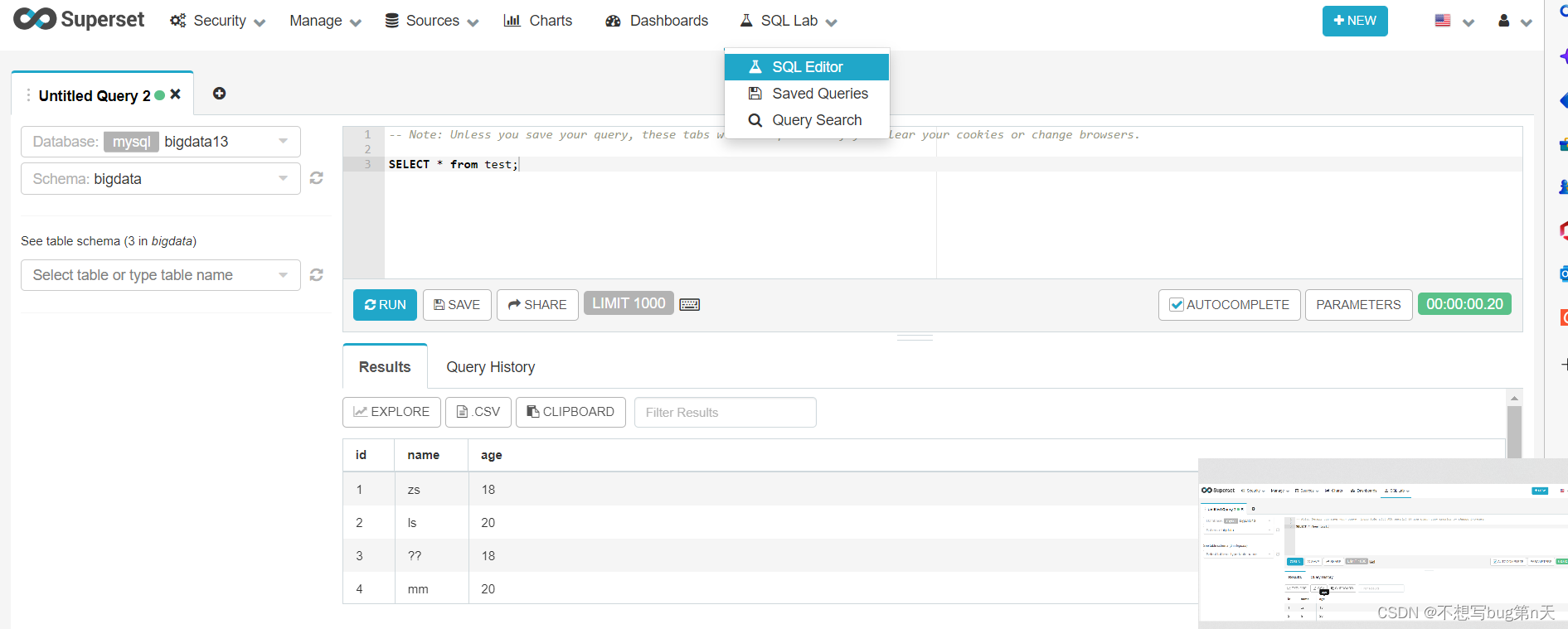Screen dimensions: 1568x629
Task: Copy results to CLIPBOARD
Action: click(570, 412)
